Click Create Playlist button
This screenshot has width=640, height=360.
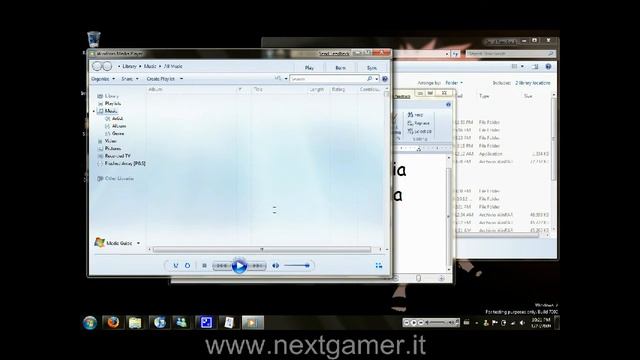coord(160,79)
